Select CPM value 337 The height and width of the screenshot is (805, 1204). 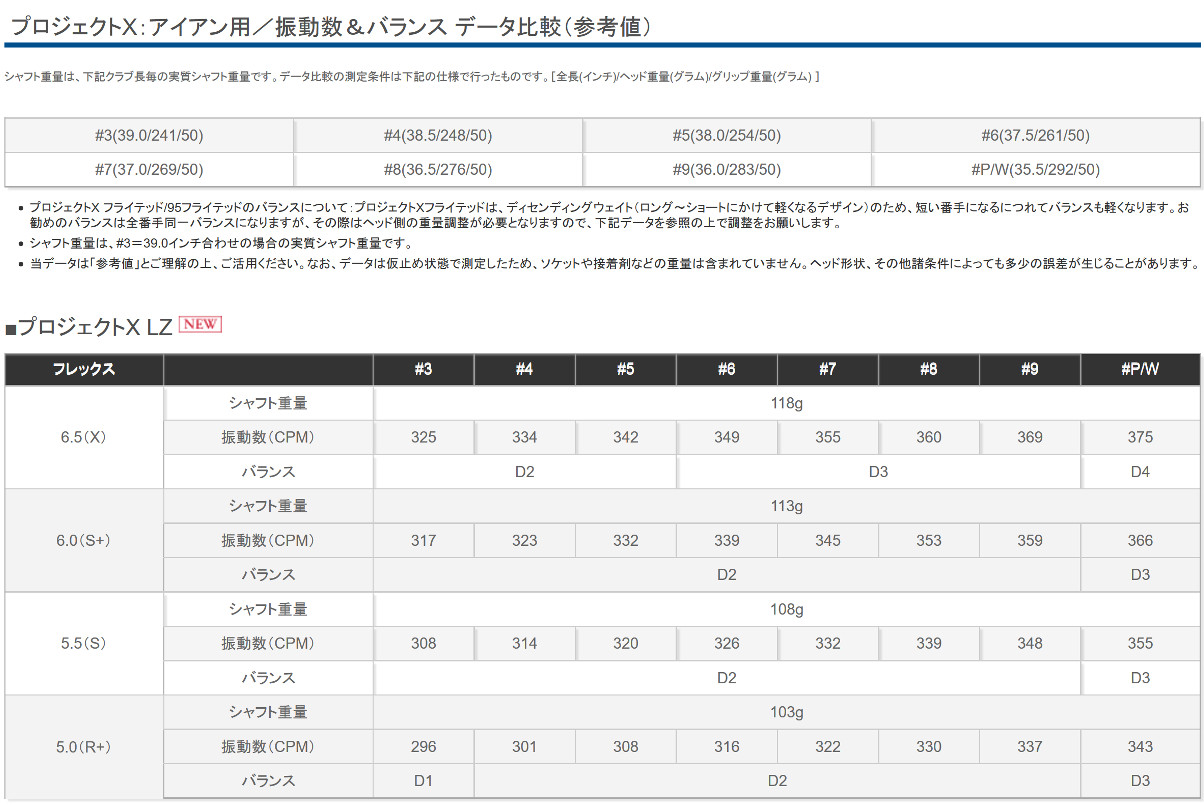point(1030,746)
